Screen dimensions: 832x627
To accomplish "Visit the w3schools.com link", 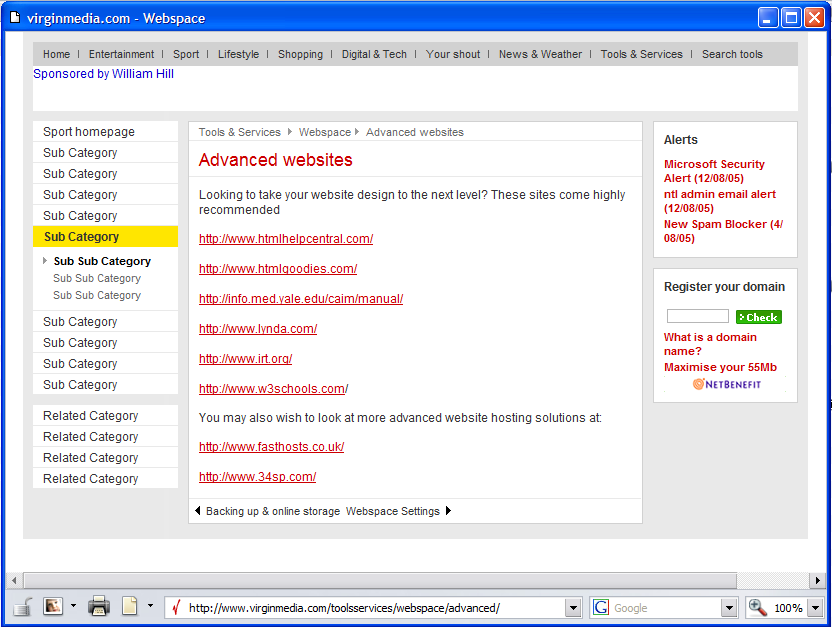I will [x=273, y=389].
